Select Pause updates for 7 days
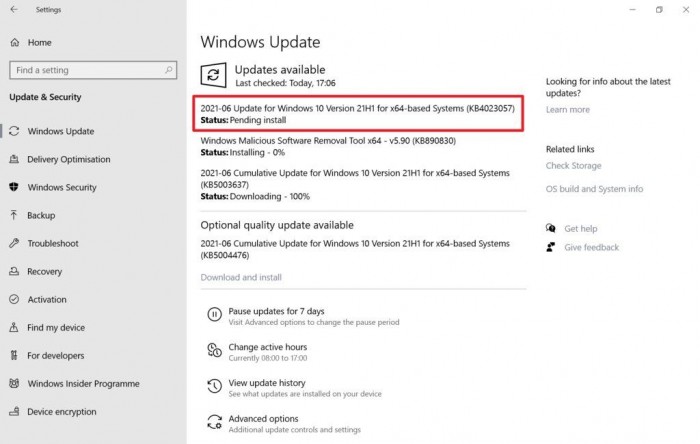 276,311
